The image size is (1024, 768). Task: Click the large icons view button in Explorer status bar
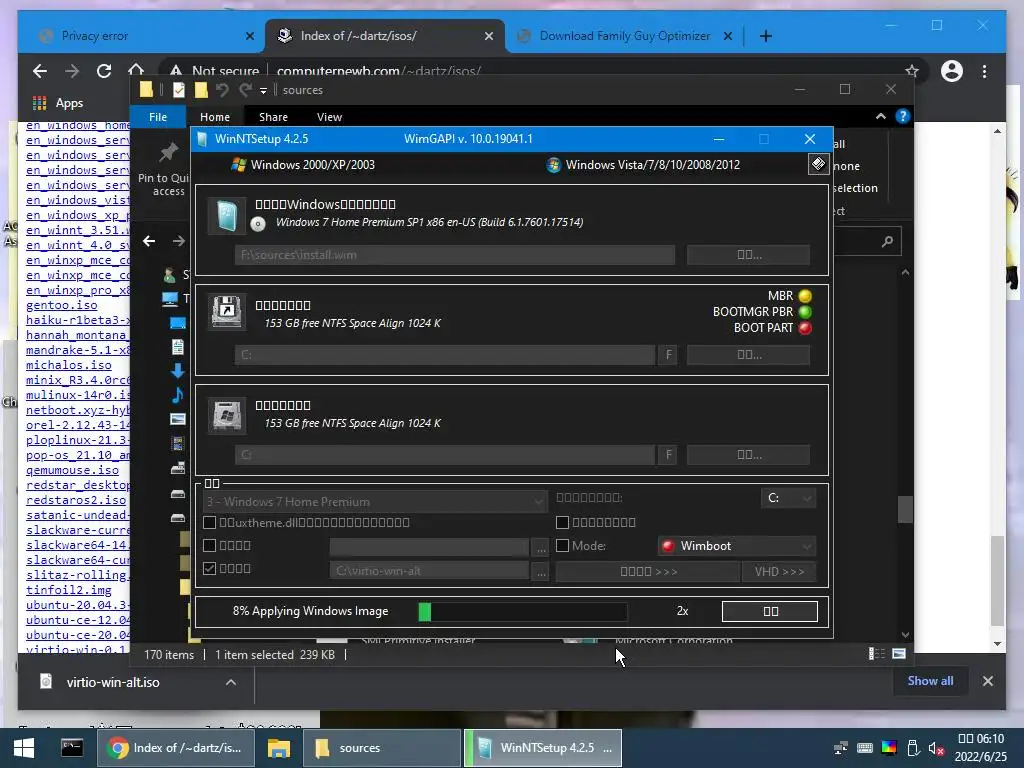coord(899,654)
